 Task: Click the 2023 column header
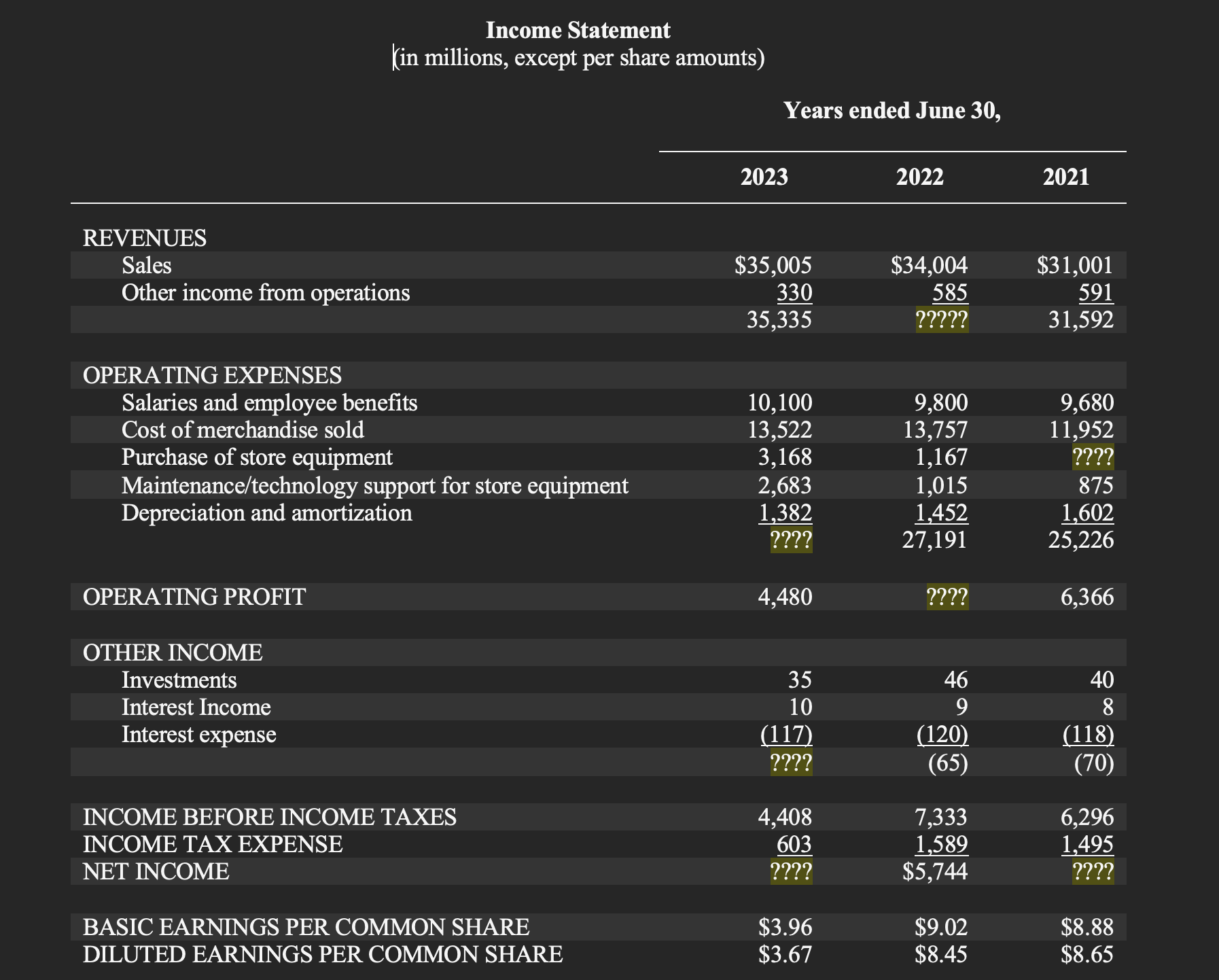[762, 177]
